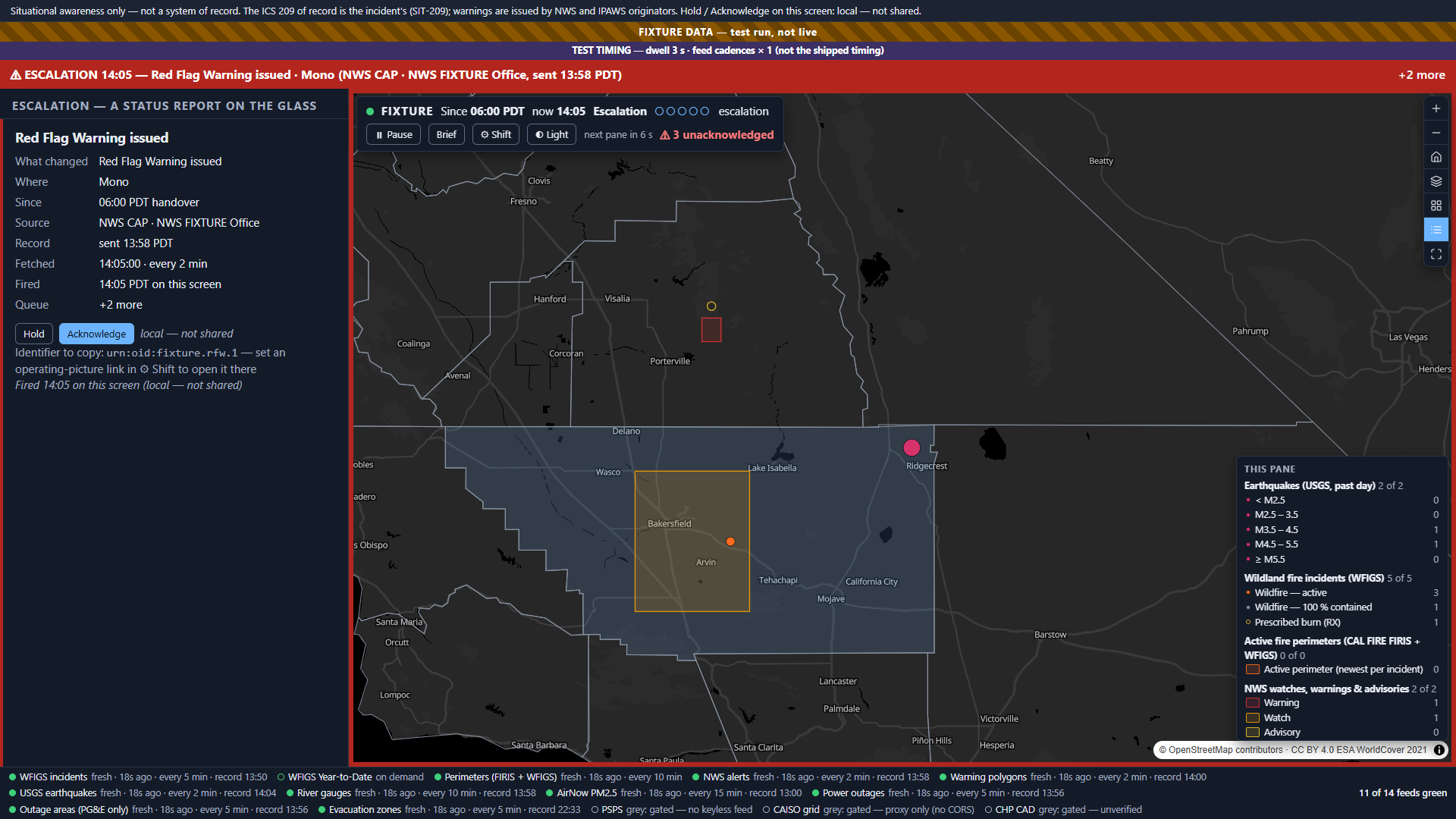Hold the Red Flag Warning escalation

point(34,334)
